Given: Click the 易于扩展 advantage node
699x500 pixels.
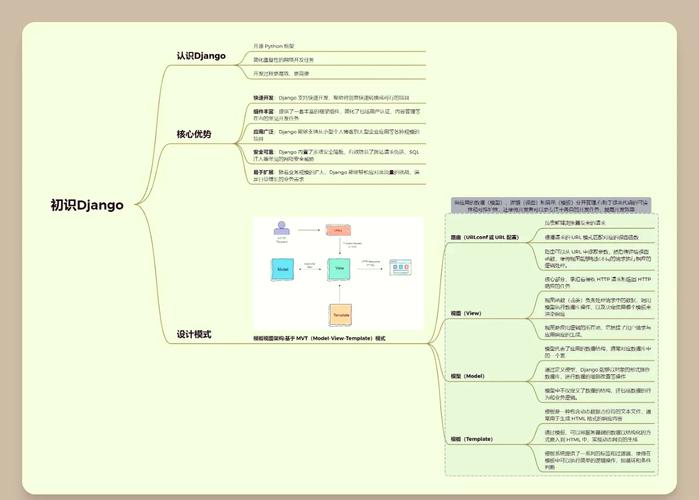Looking at the screenshot, I should 337,175.
